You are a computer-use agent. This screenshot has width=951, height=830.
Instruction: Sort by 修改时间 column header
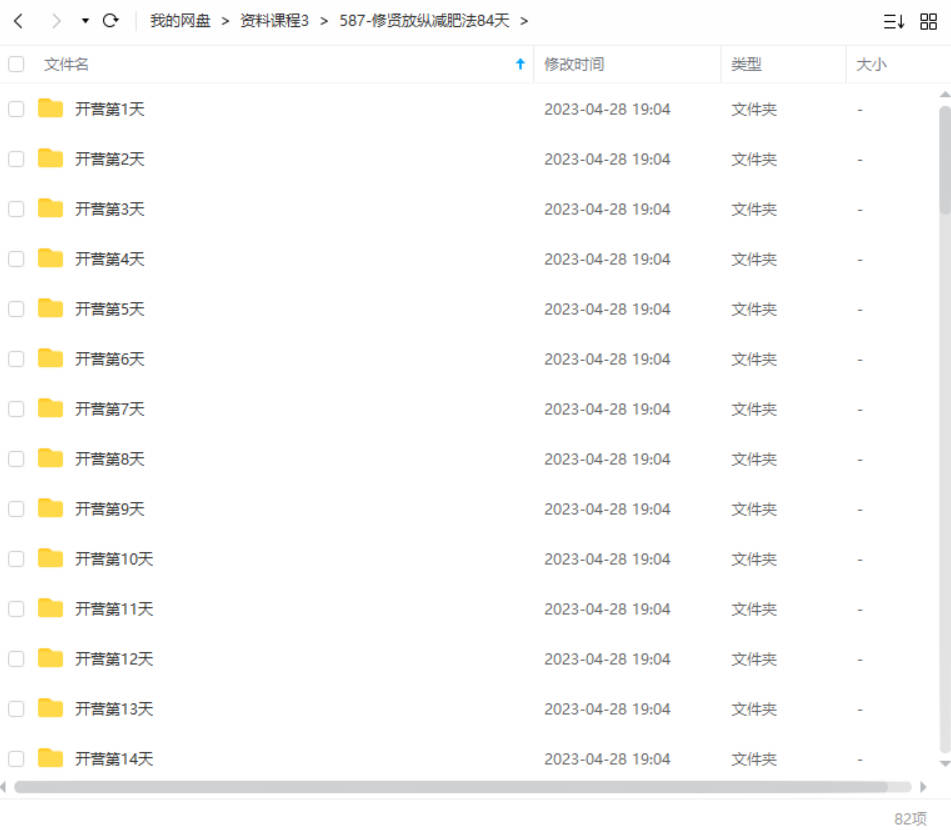[574, 64]
